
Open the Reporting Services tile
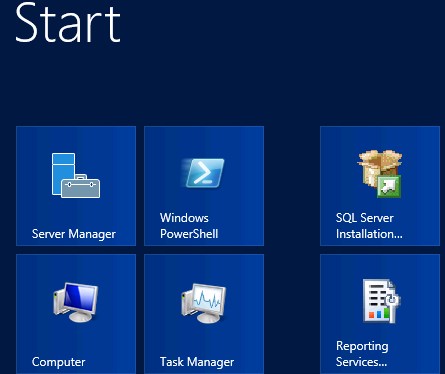tap(380, 314)
